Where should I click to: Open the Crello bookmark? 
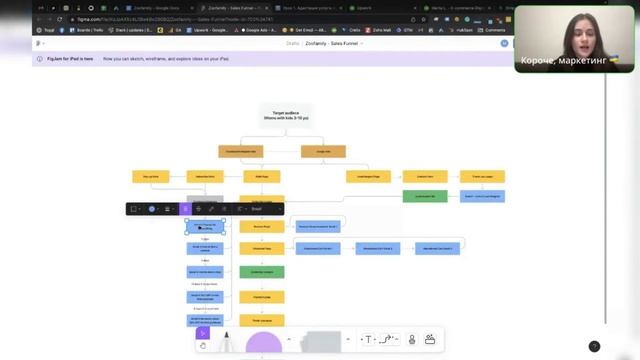[x=351, y=30]
